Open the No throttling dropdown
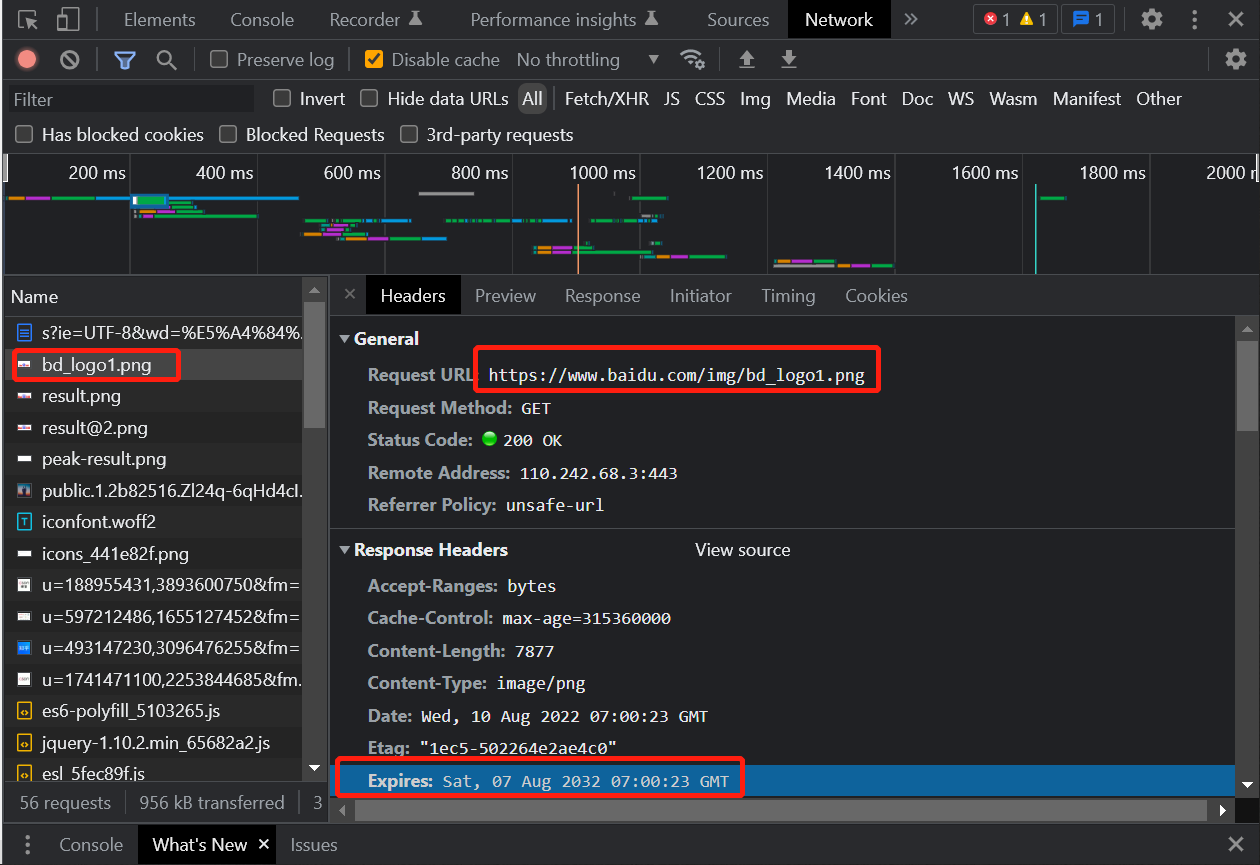This screenshot has width=1260, height=865. pos(588,60)
